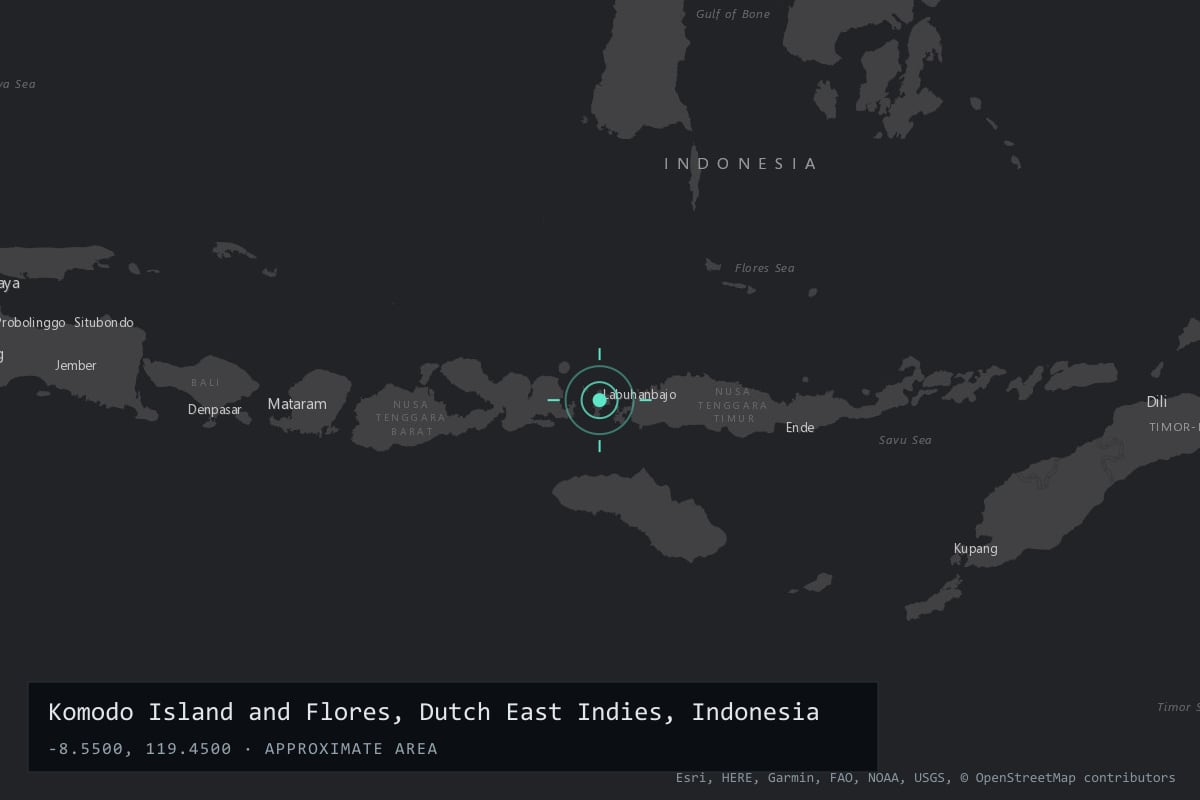Click the Savu Sea label
The image size is (1200, 800).
905,440
